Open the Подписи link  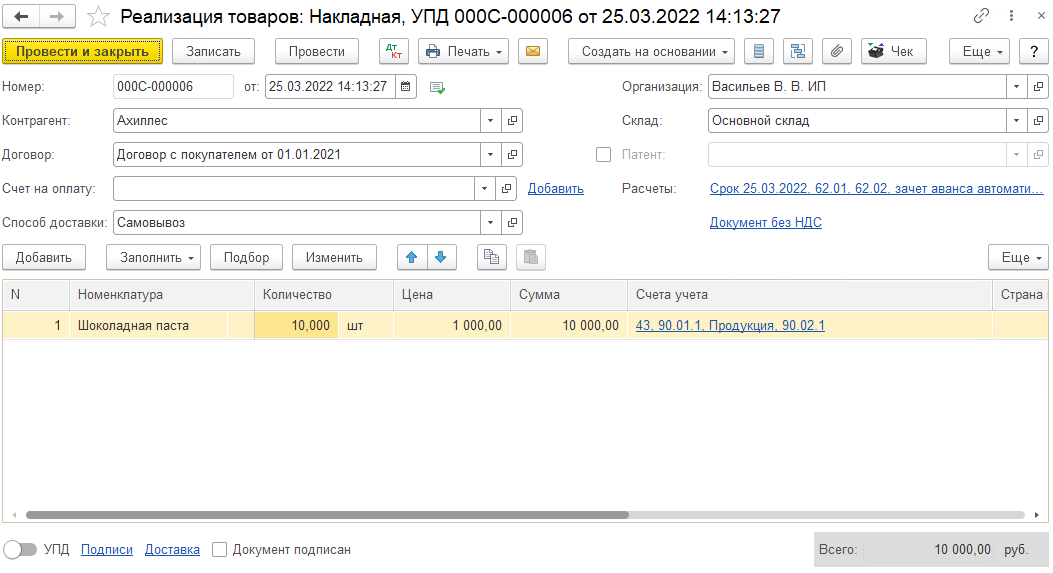[107, 549]
